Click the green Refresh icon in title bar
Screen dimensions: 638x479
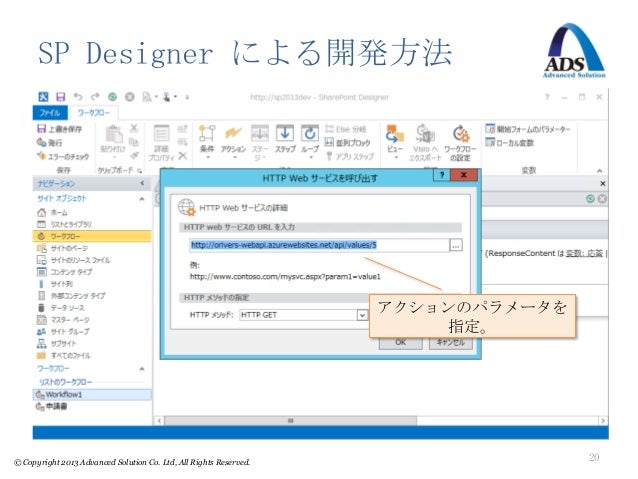pos(113,97)
